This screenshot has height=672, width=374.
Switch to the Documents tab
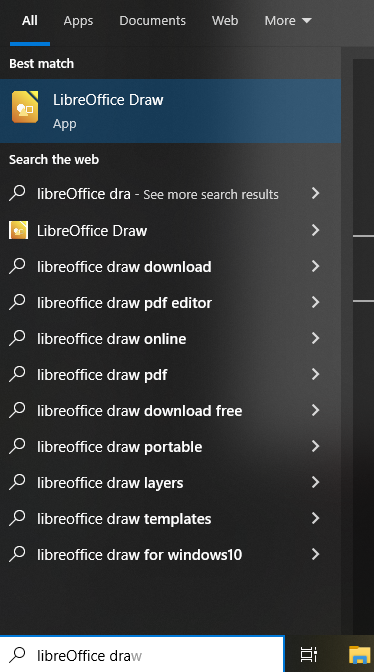pyautogui.click(x=153, y=21)
